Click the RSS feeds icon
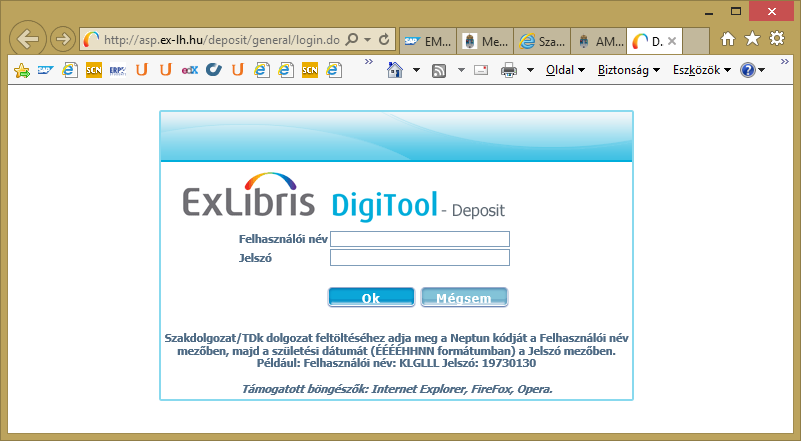The width and height of the screenshot is (801, 441). (x=439, y=71)
